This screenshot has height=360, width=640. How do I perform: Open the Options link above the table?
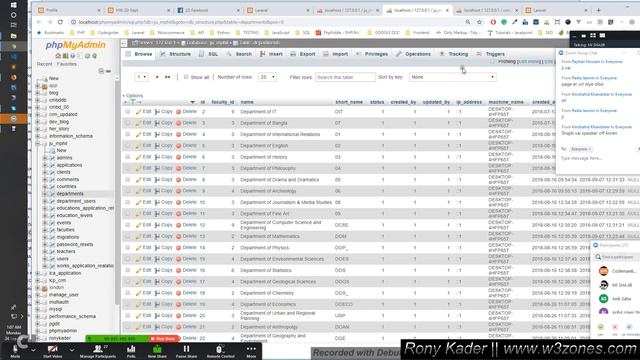134,96
